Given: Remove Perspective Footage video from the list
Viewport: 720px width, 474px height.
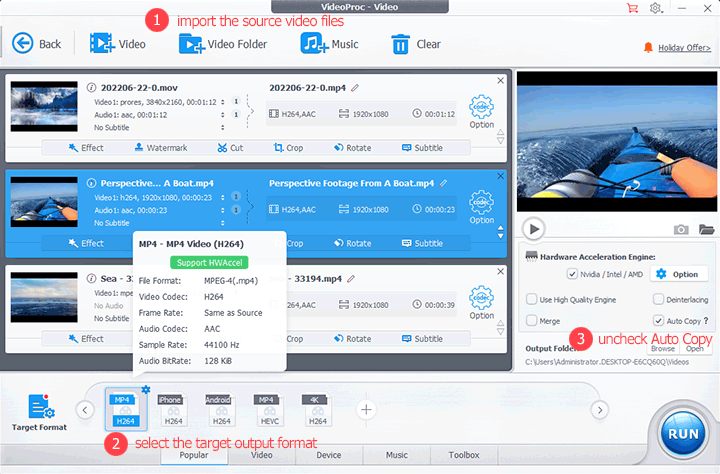Looking at the screenshot, I should coord(501,176).
